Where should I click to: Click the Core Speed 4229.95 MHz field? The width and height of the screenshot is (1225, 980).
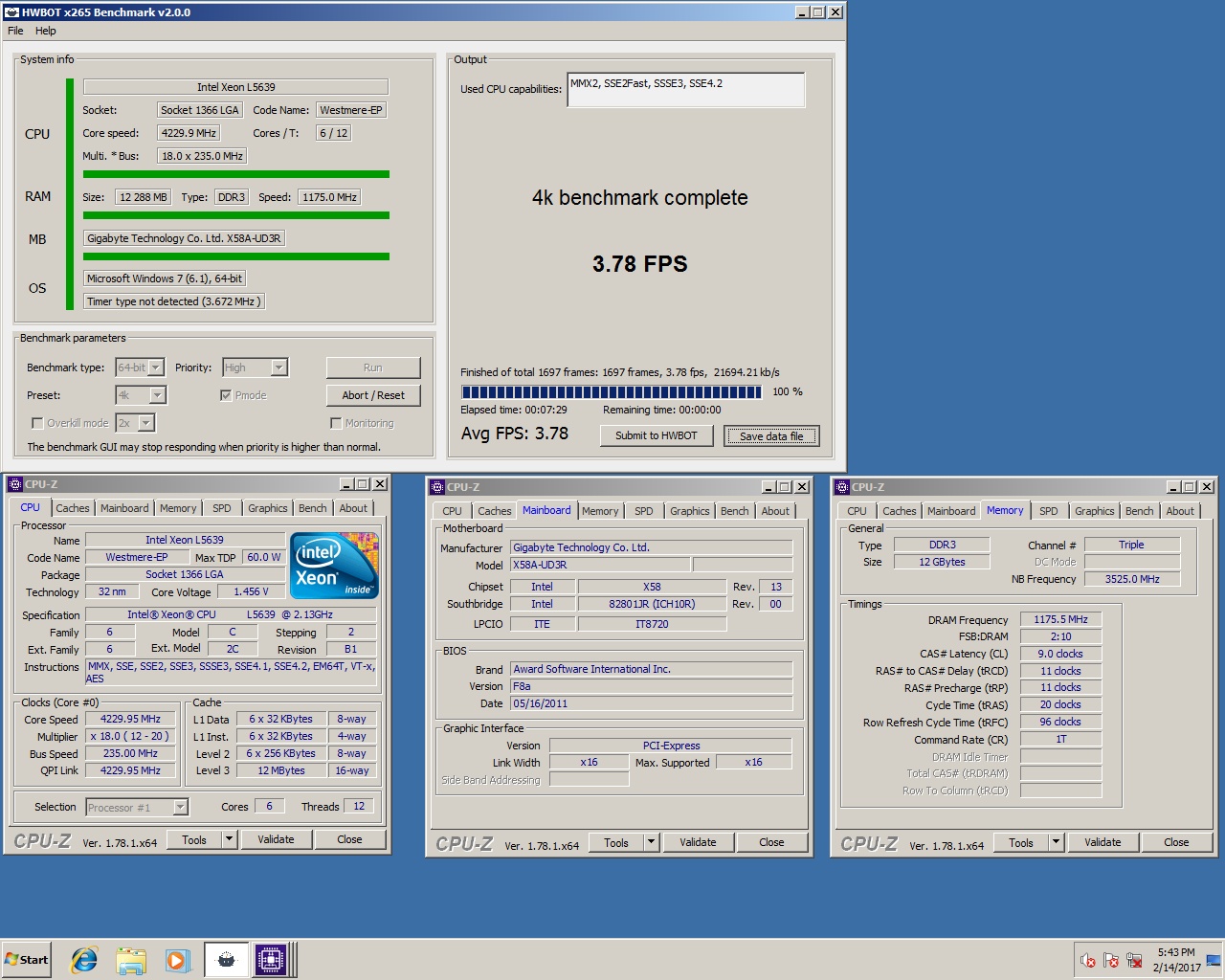[x=130, y=719]
